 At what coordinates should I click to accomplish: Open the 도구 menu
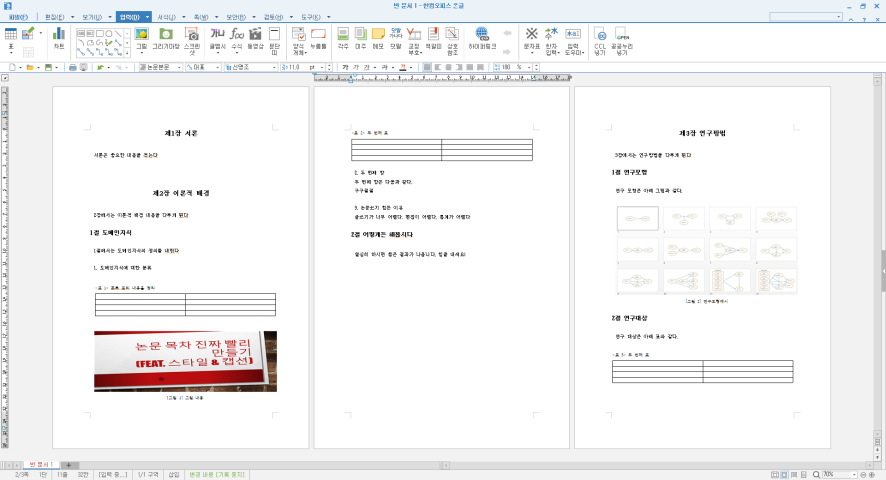pyautogui.click(x=310, y=17)
